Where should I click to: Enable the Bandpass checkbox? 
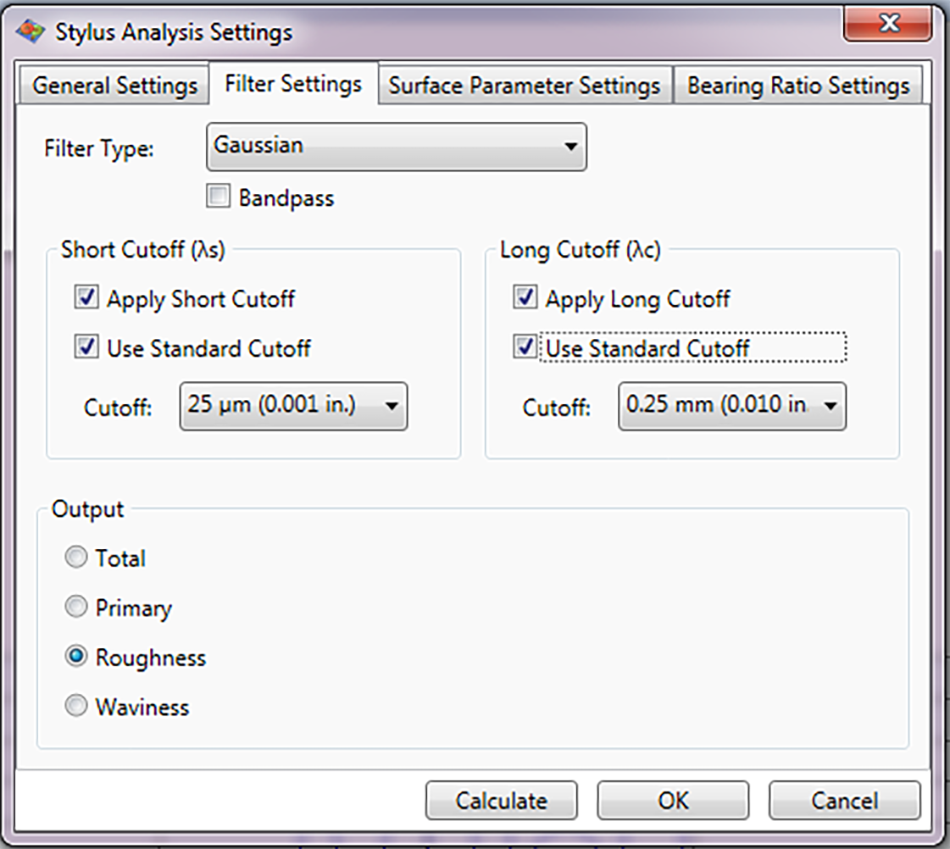[218, 198]
